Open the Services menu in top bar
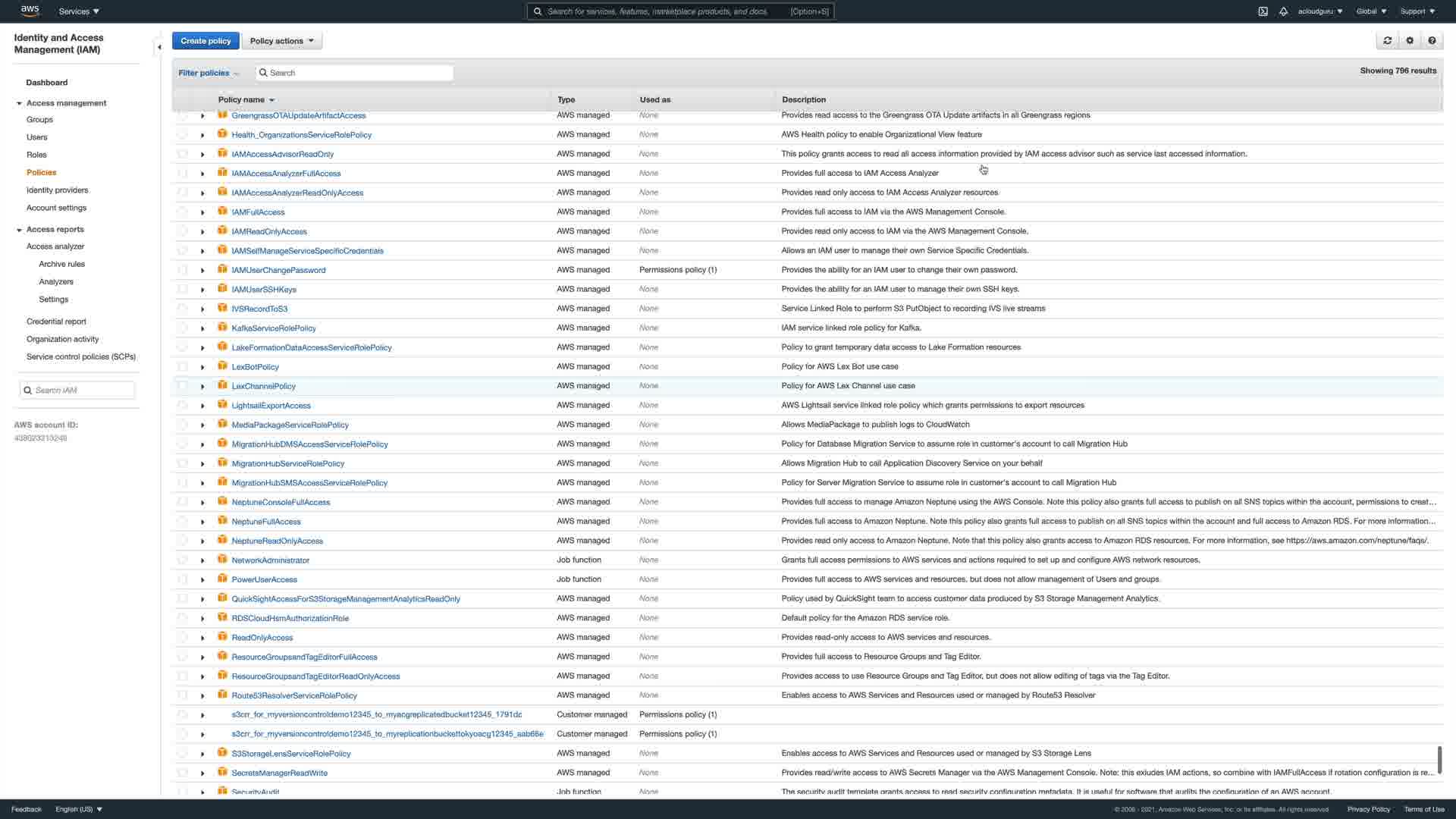The height and width of the screenshot is (819, 1456). [79, 11]
